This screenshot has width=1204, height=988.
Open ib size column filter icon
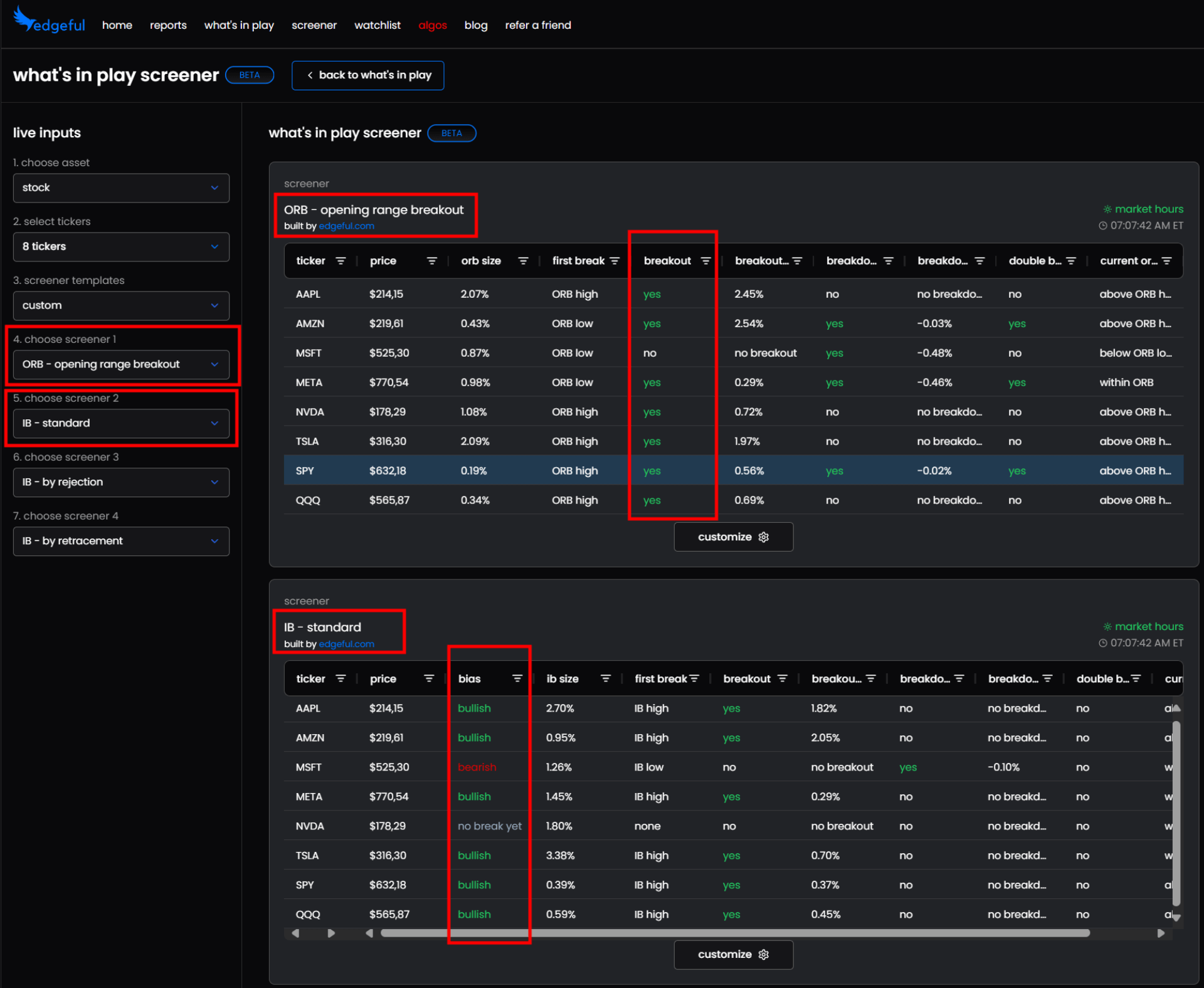pos(606,678)
